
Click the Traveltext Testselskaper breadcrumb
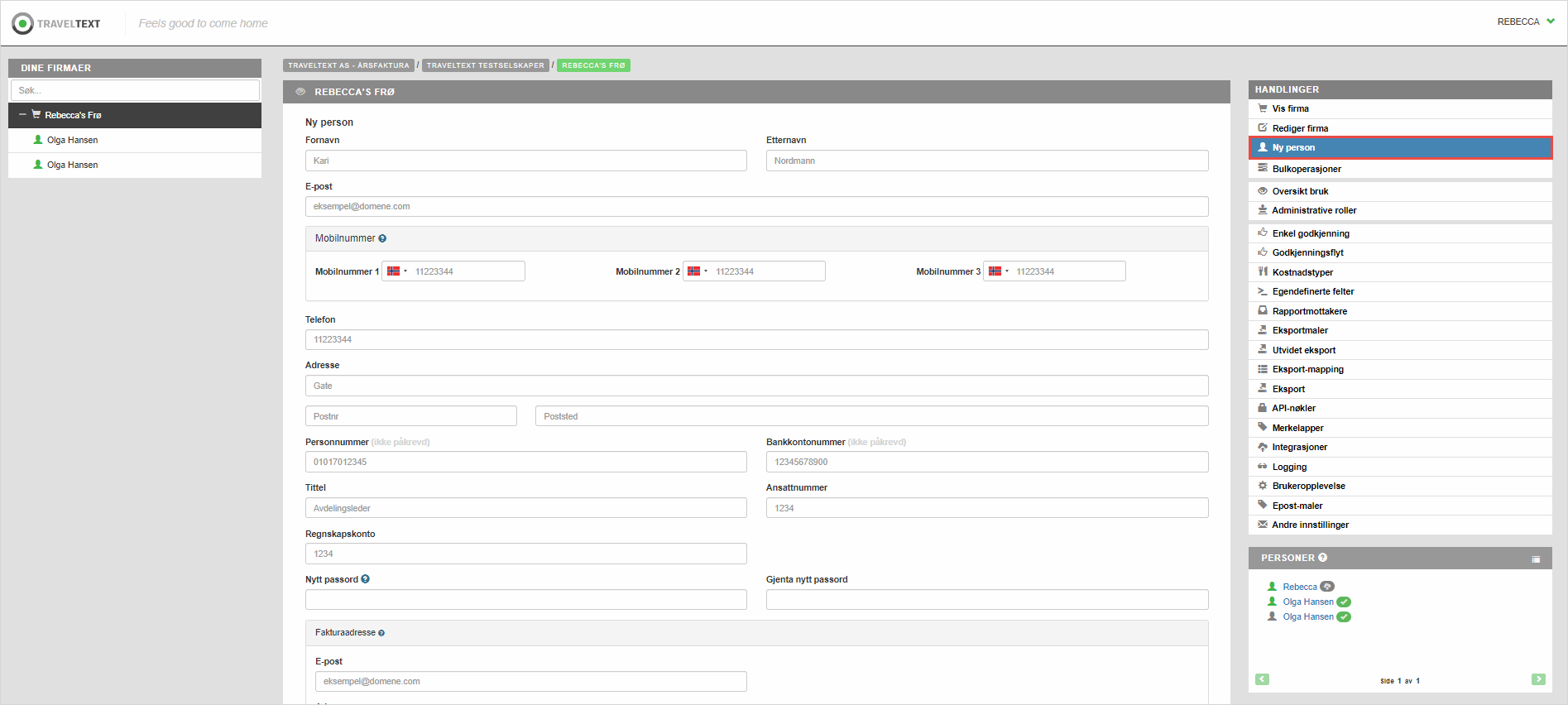485,65
